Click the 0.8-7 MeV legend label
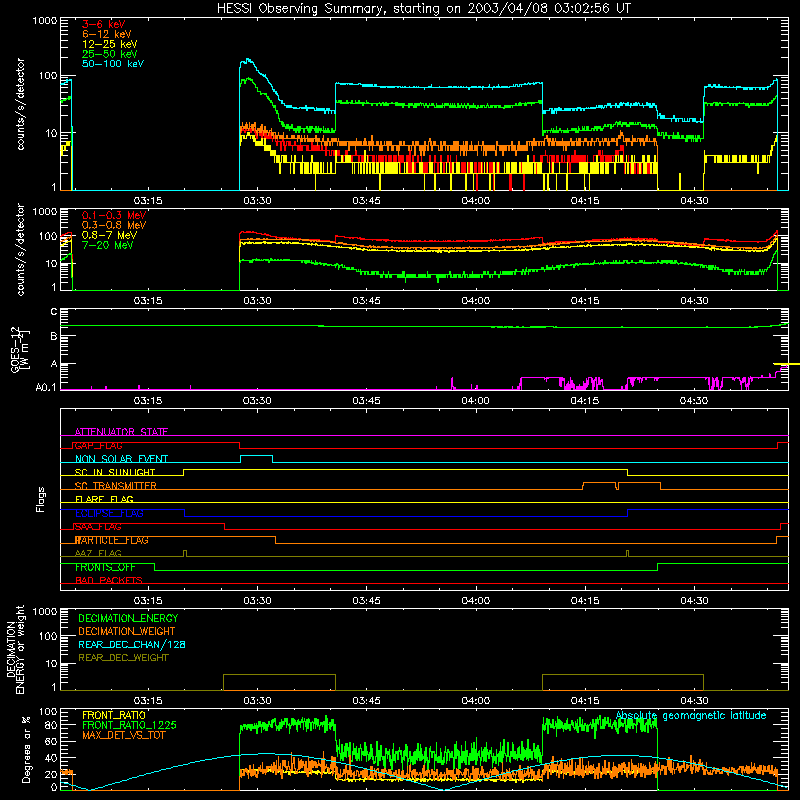This screenshot has width=800, height=800. point(109,235)
